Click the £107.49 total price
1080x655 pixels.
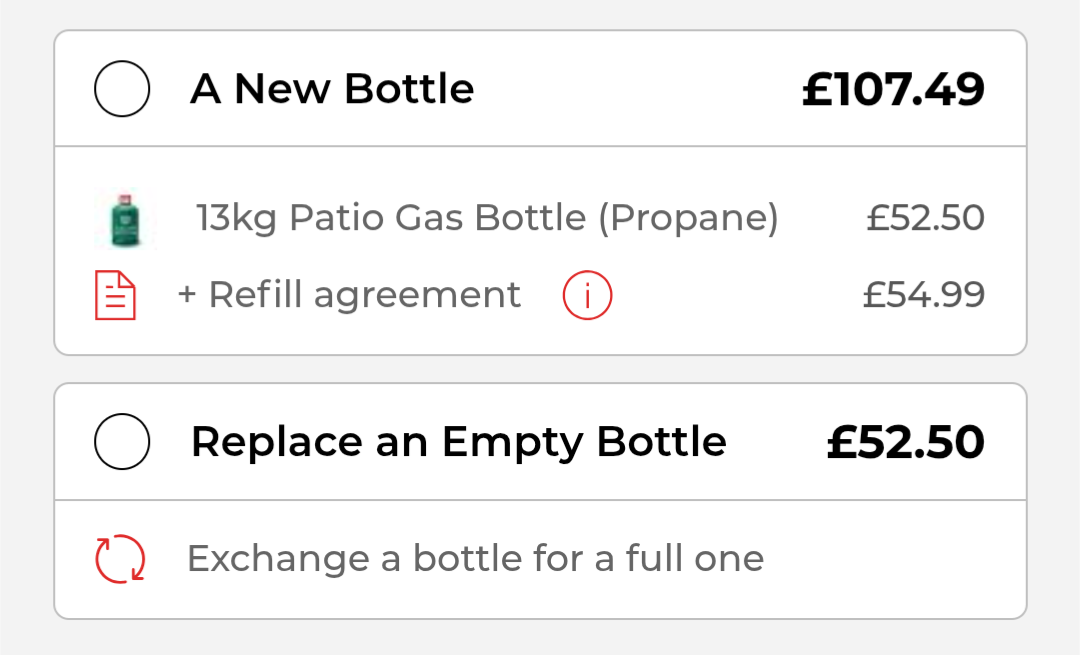click(x=893, y=90)
